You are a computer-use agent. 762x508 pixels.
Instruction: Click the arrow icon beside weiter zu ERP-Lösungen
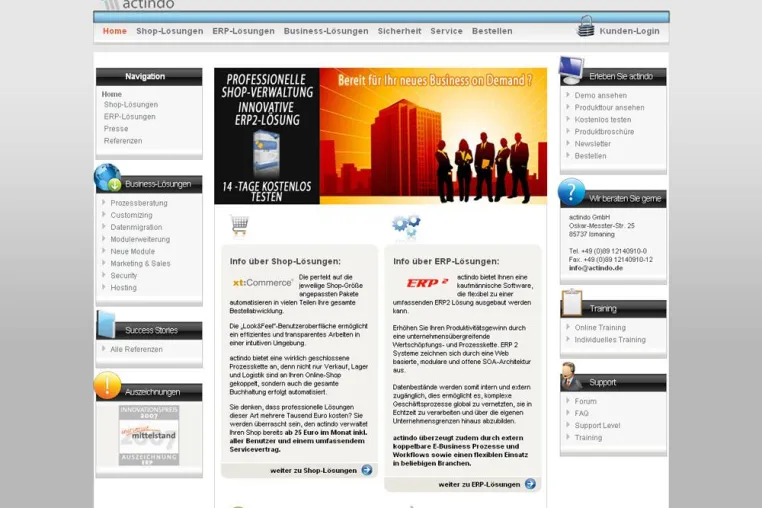pos(530,484)
